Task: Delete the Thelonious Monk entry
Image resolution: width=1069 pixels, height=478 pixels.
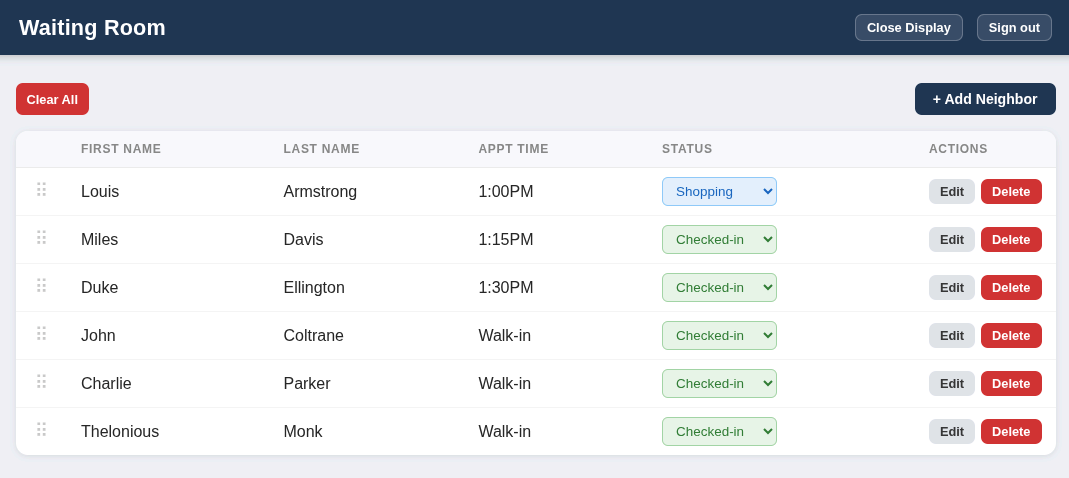Action: pos(1011,432)
